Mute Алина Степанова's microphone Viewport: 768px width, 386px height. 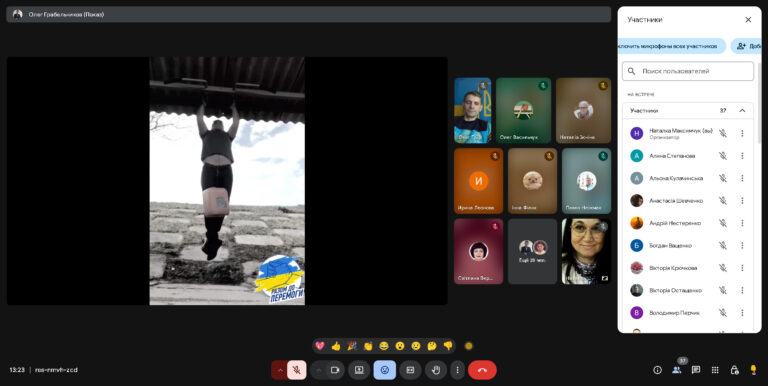(x=722, y=156)
